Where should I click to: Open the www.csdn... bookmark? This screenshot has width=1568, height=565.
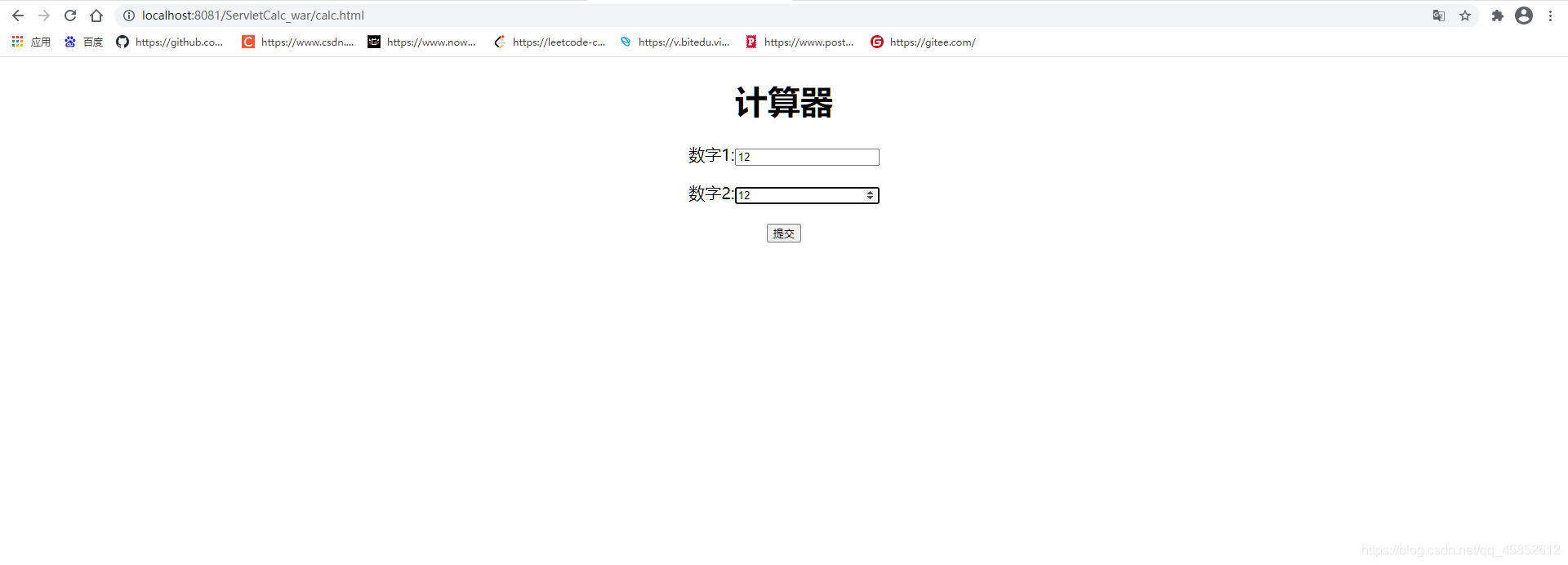pos(298,42)
